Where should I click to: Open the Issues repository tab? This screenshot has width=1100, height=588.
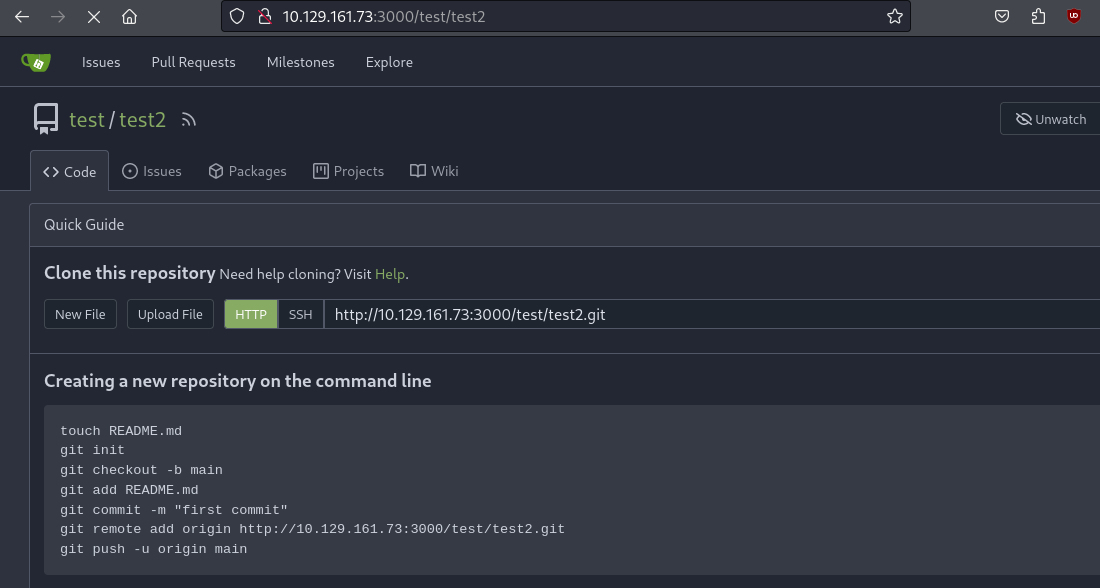click(x=152, y=171)
